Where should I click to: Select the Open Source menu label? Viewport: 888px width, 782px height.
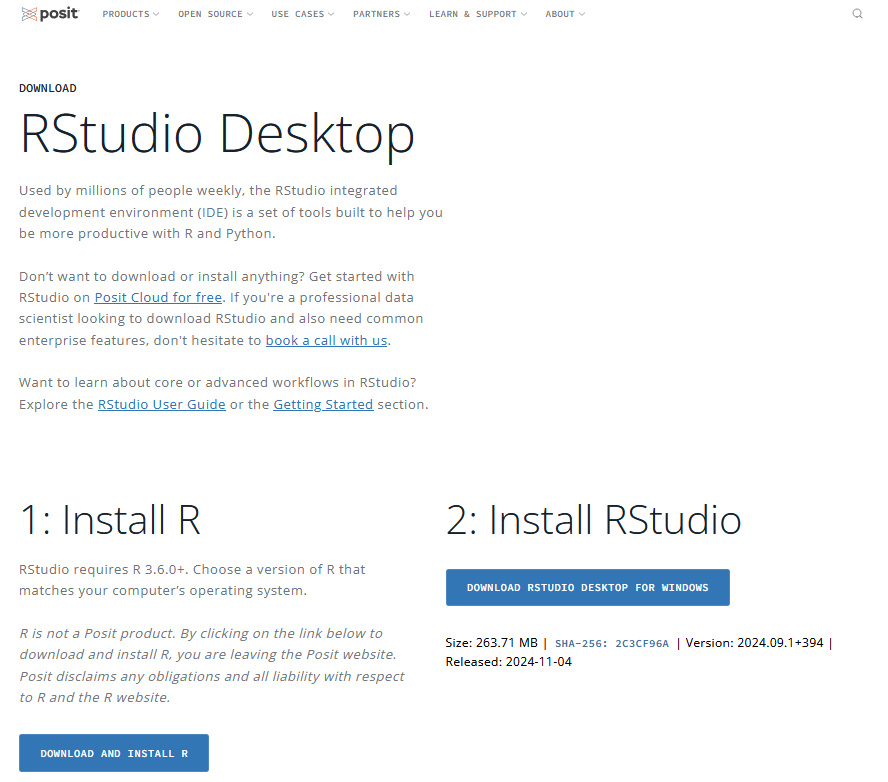pos(210,15)
